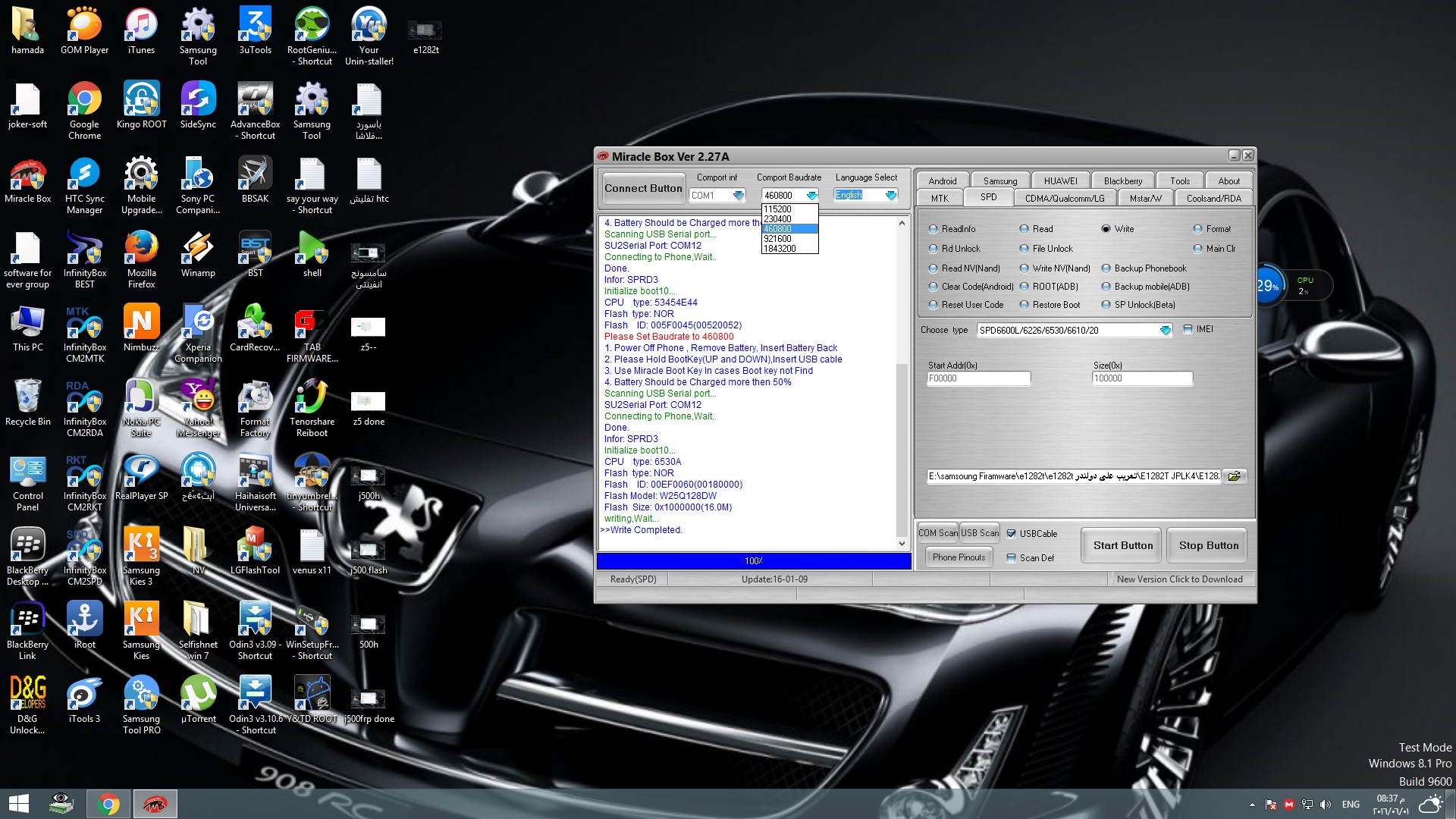Switch to the HUAWEI tab
1456x819 pixels.
coord(1060,180)
